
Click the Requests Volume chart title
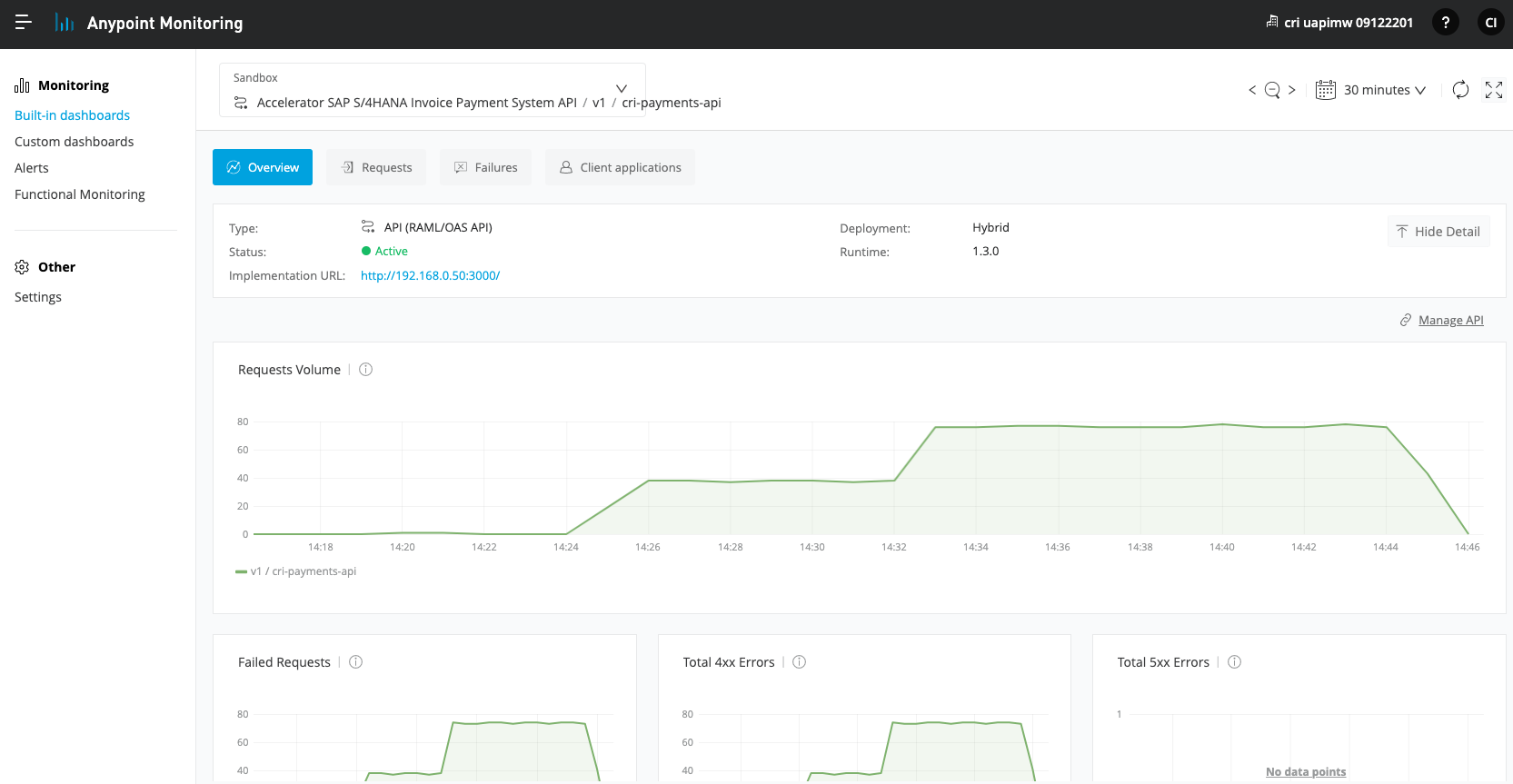(289, 370)
